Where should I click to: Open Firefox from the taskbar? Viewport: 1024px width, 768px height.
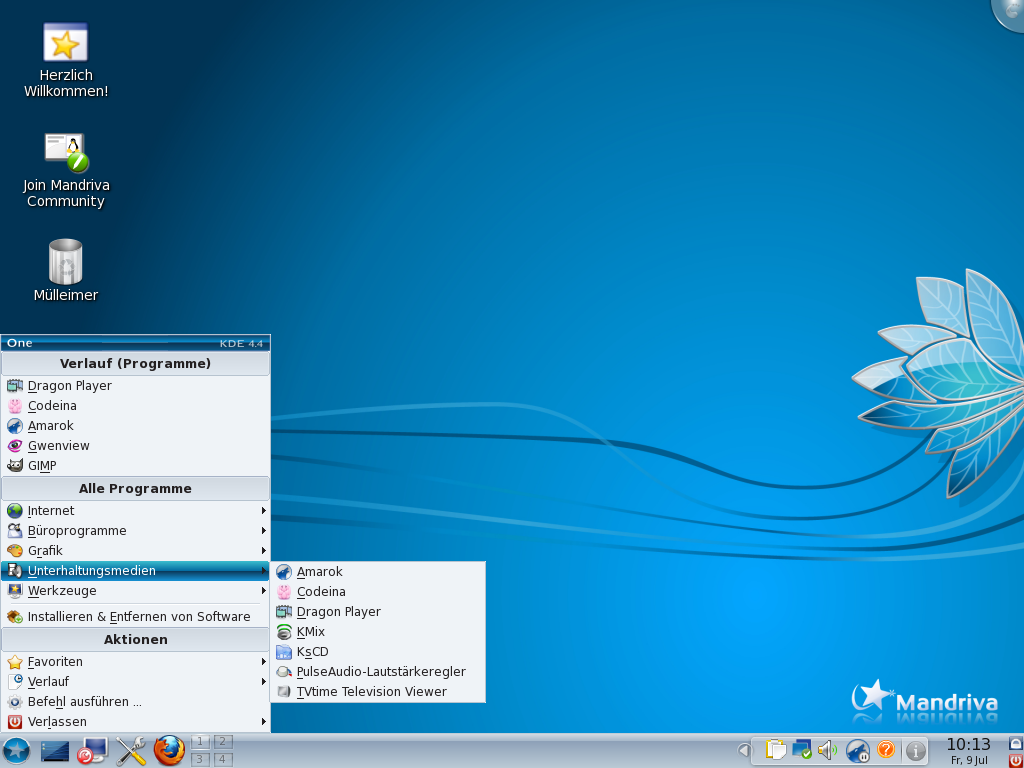(x=170, y=750)
